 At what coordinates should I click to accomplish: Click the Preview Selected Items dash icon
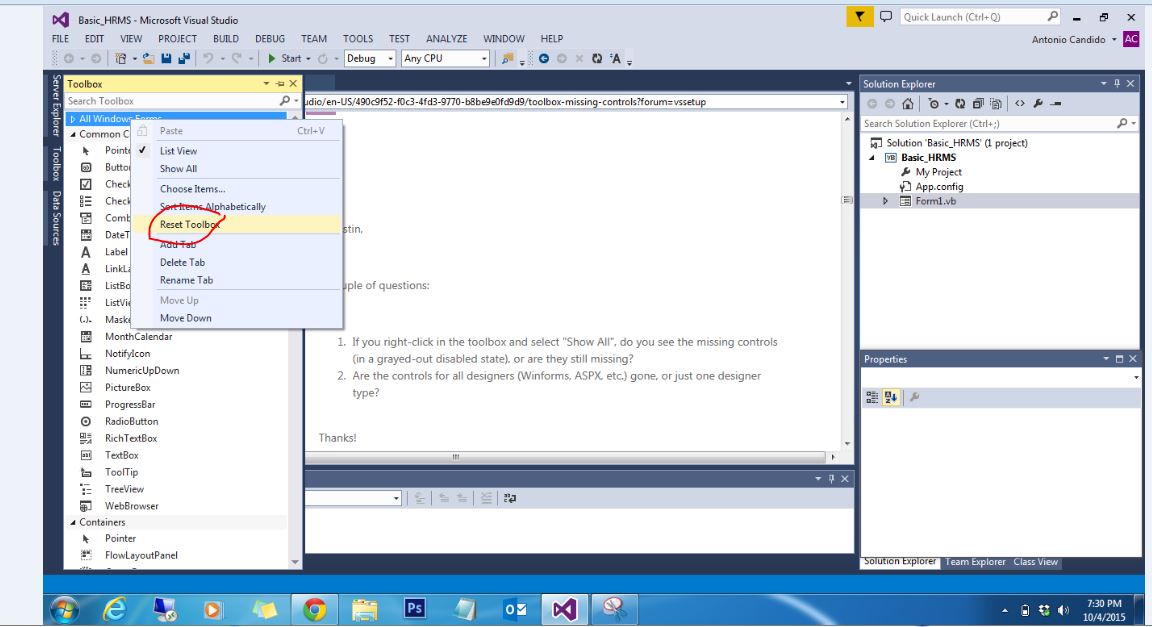pyautogui.click(x=1056, y=104)
